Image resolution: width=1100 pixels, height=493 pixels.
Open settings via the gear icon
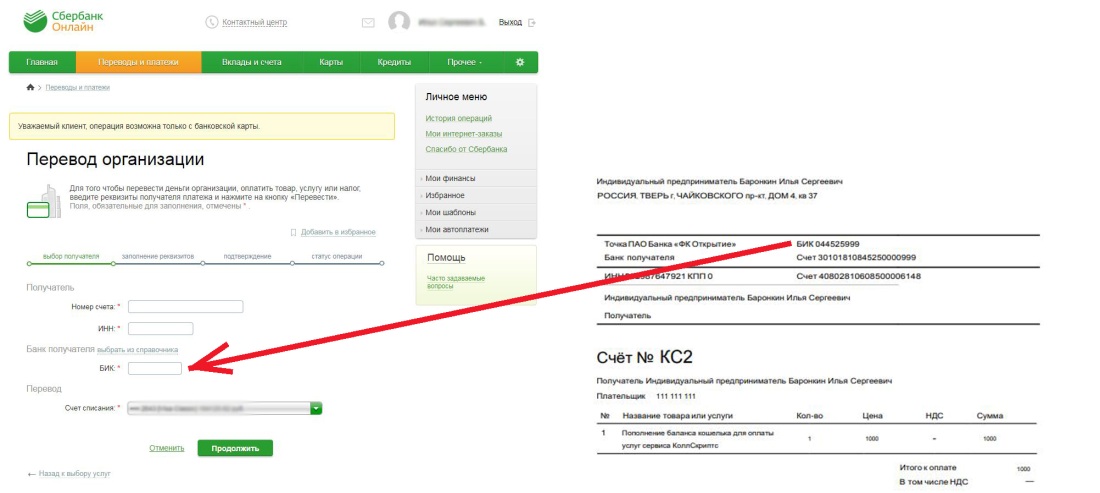519,62
